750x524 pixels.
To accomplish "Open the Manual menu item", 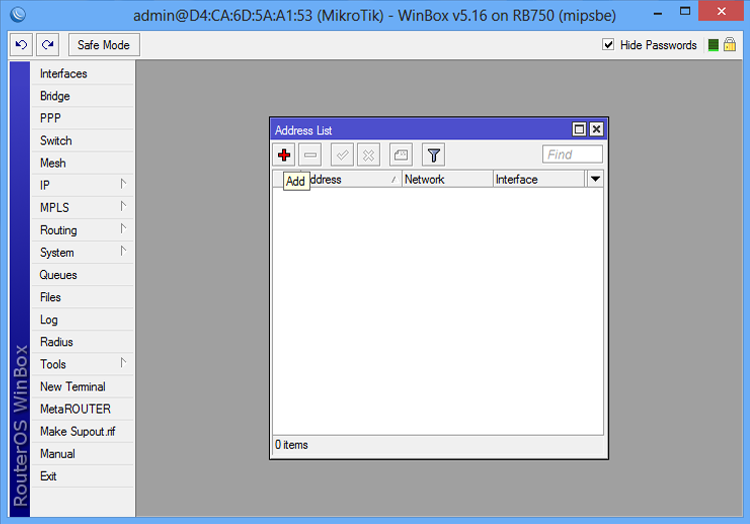I will 82,454.
